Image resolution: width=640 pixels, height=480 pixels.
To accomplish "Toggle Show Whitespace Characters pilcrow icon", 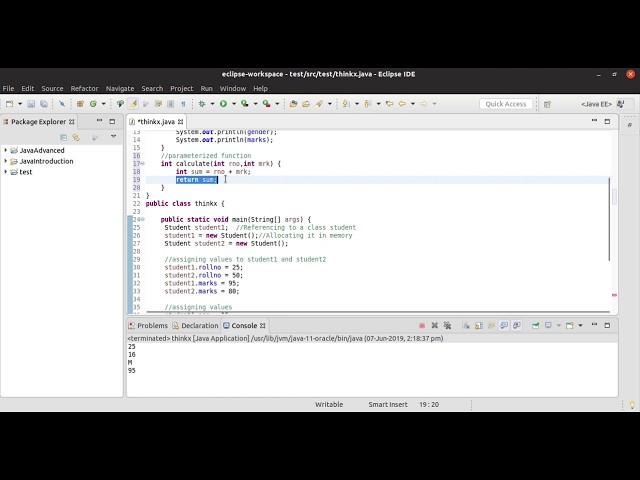I will (x=183, y=104).
